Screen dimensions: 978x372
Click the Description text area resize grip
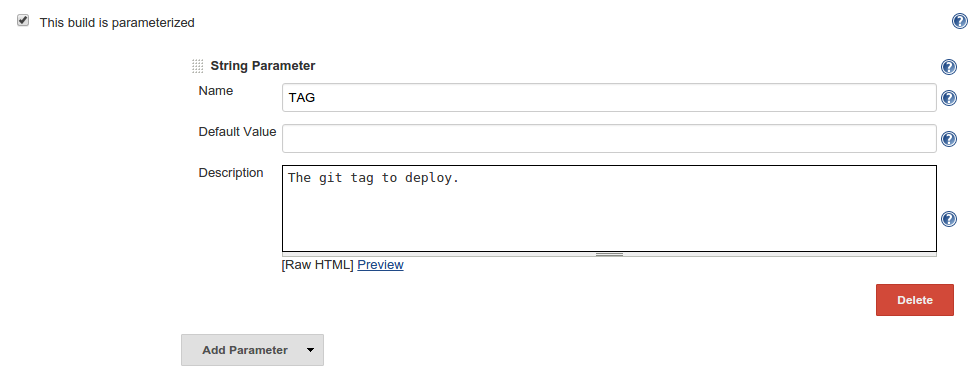click(x=609, y=254)
